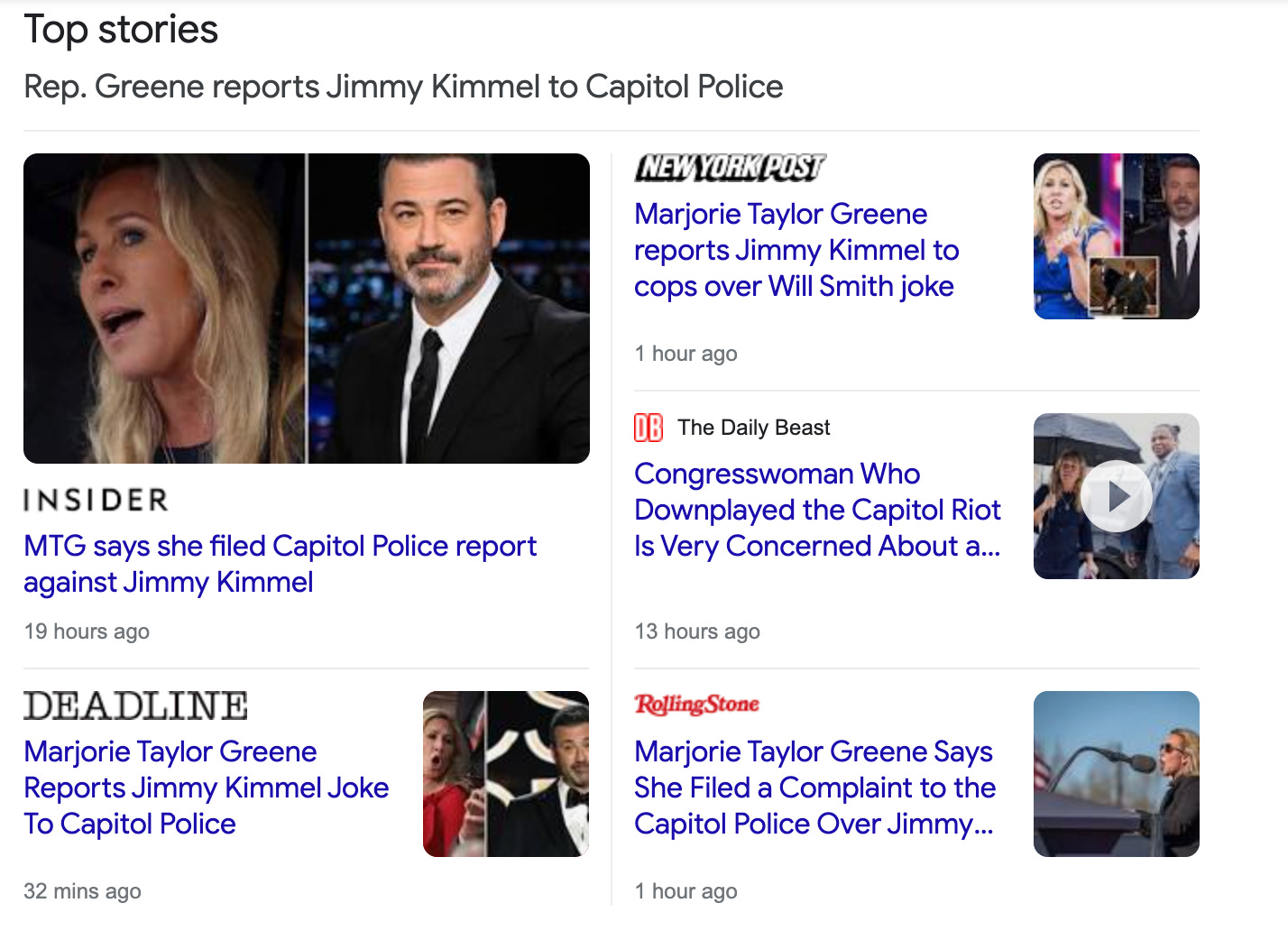
Task: Play the Daily Beast video thumbnail
Action: [1116, 496]
